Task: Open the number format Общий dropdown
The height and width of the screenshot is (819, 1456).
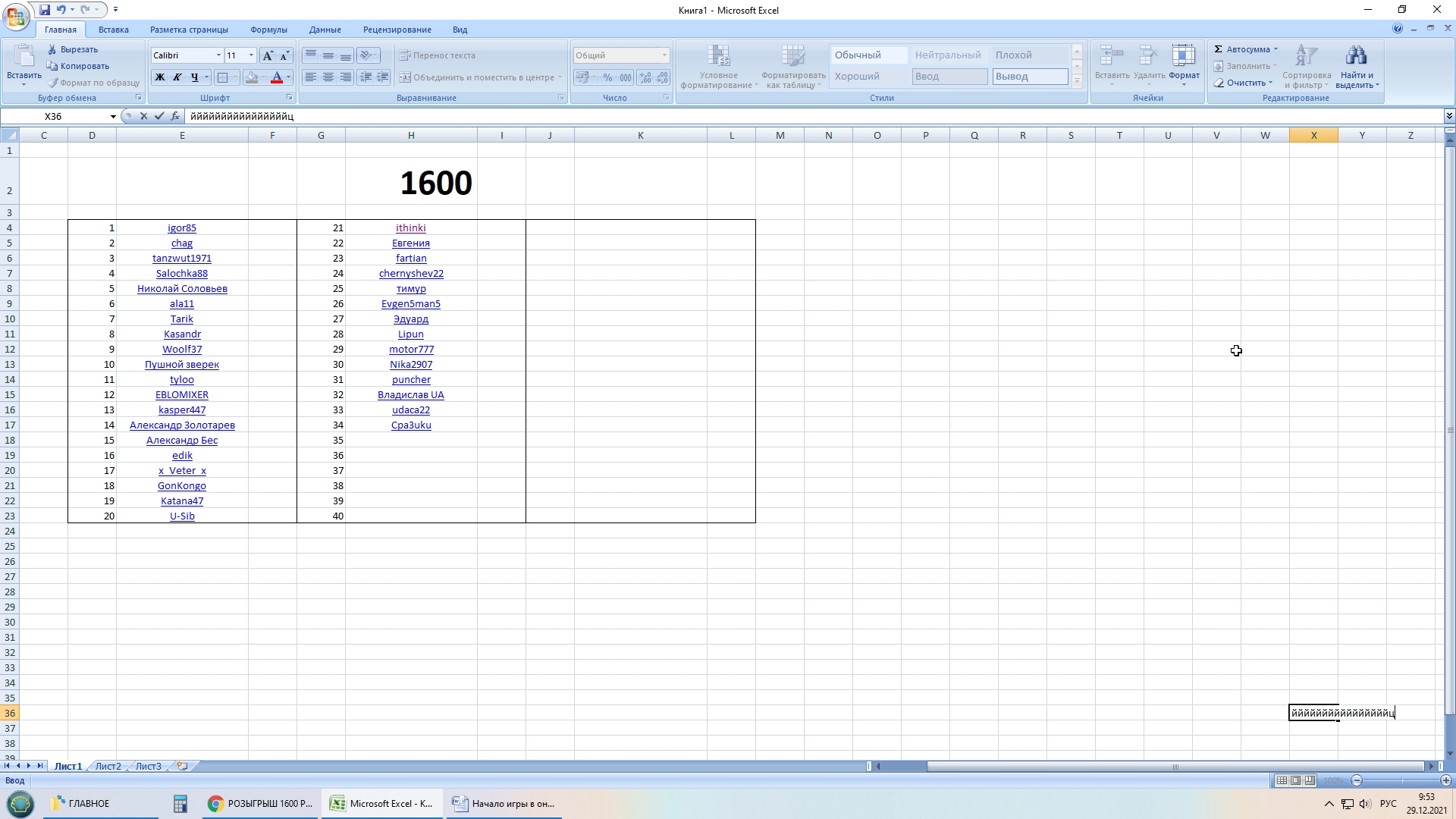Action: (x=664, y=55)
